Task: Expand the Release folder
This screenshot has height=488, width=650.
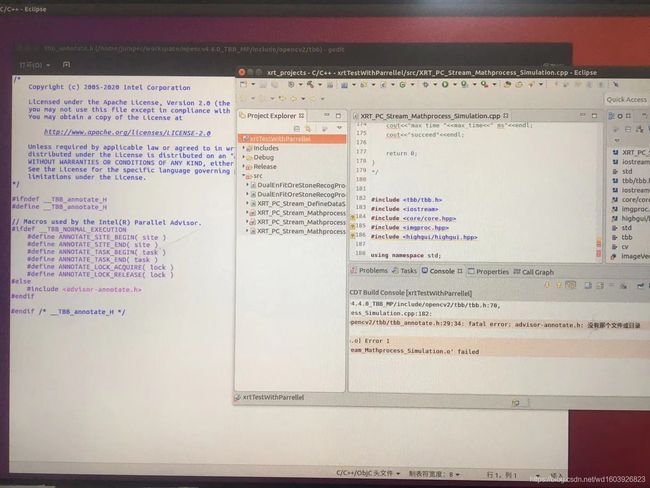Action: tap(244, 166)
